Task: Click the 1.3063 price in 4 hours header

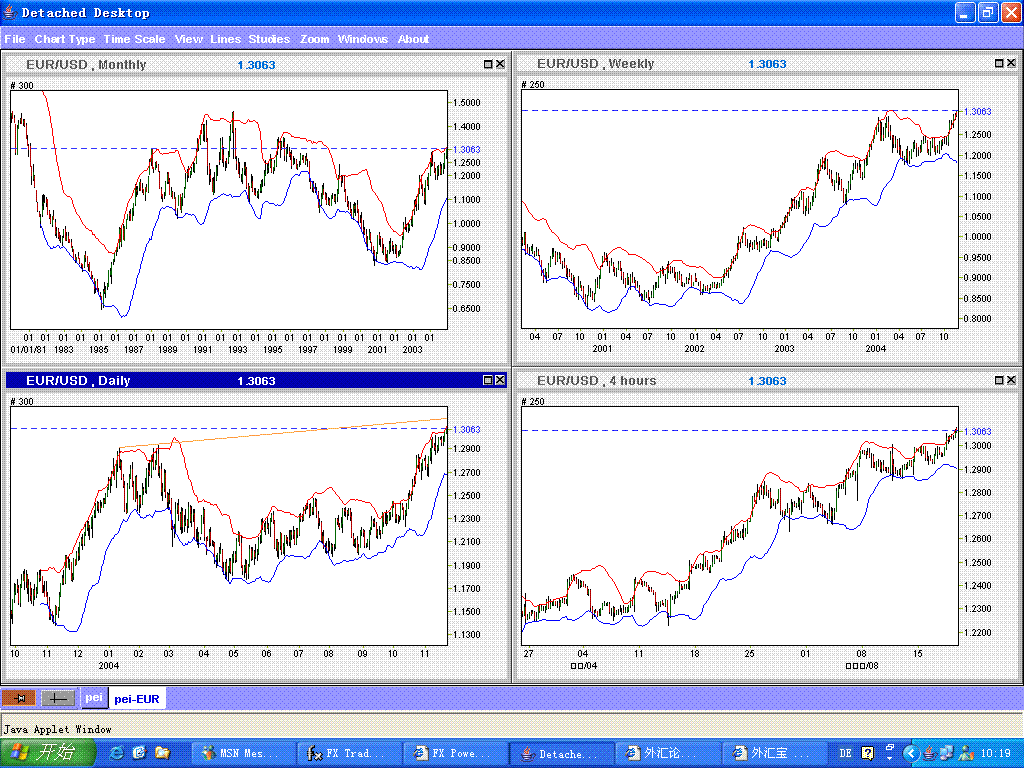Action: coord(767,381)
